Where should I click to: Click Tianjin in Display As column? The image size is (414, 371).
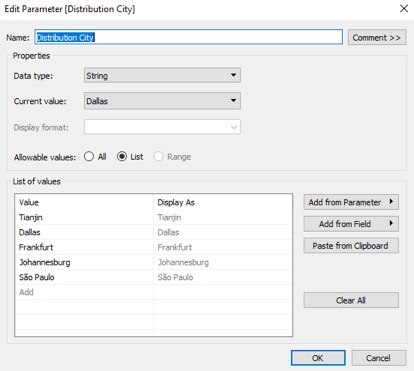(x=223, y=217)
